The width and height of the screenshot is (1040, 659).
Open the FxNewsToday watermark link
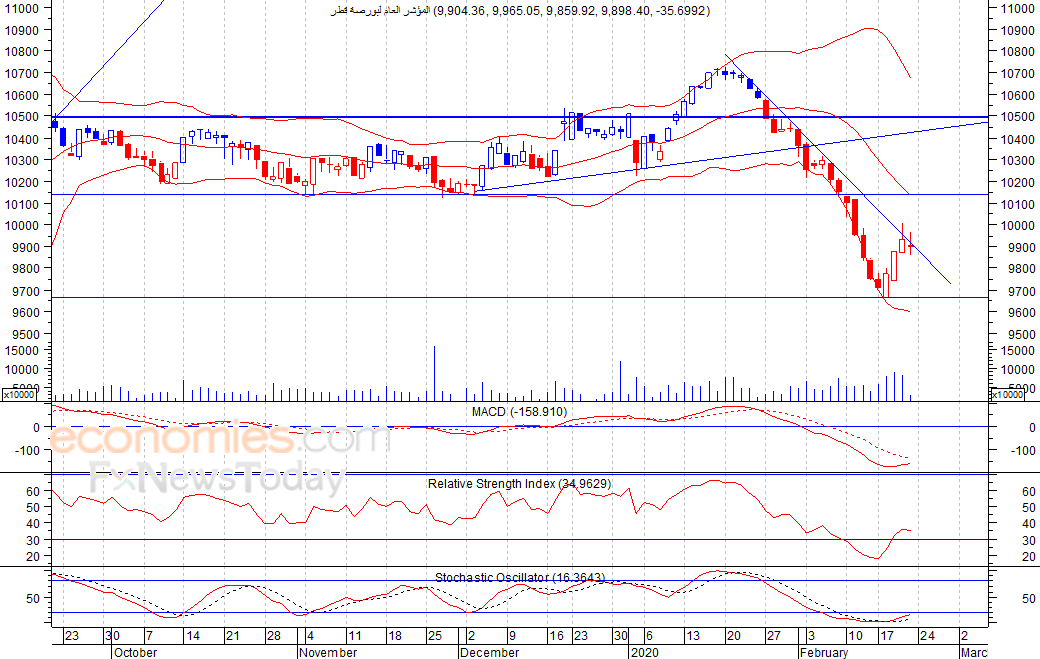[217, 479]
